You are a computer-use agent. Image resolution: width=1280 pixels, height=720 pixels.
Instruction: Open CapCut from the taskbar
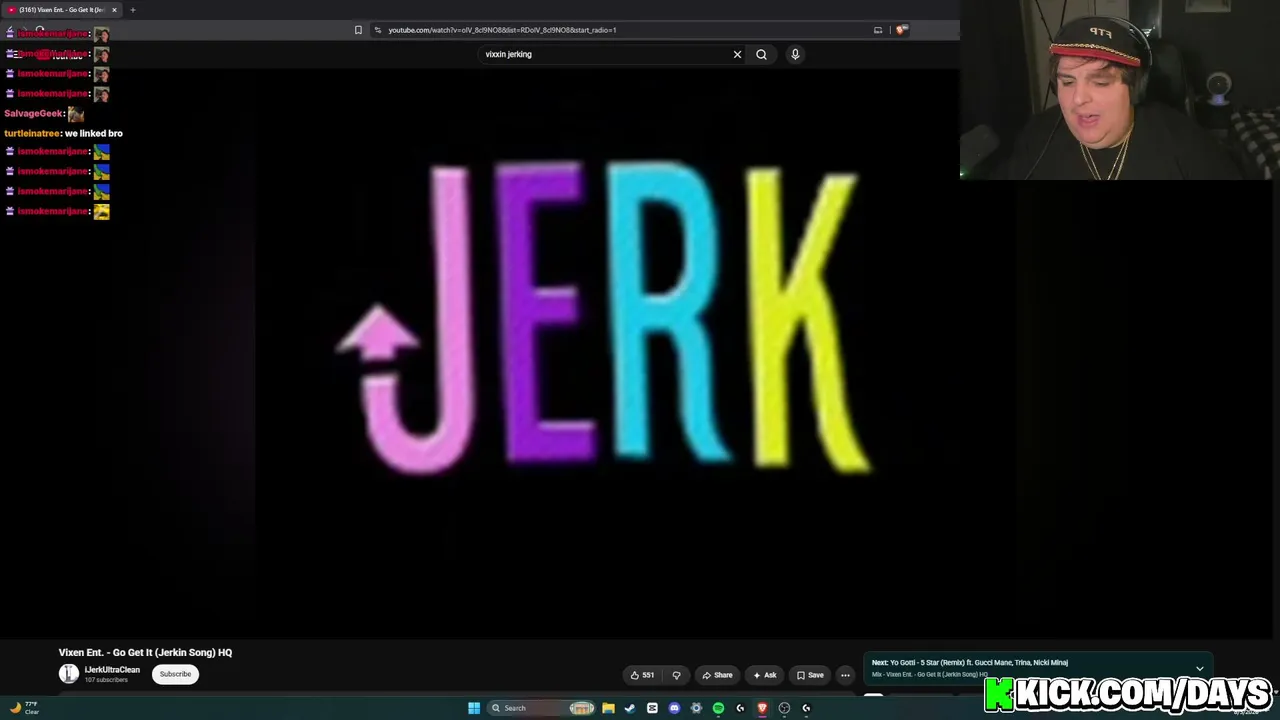tap(652, 708)
